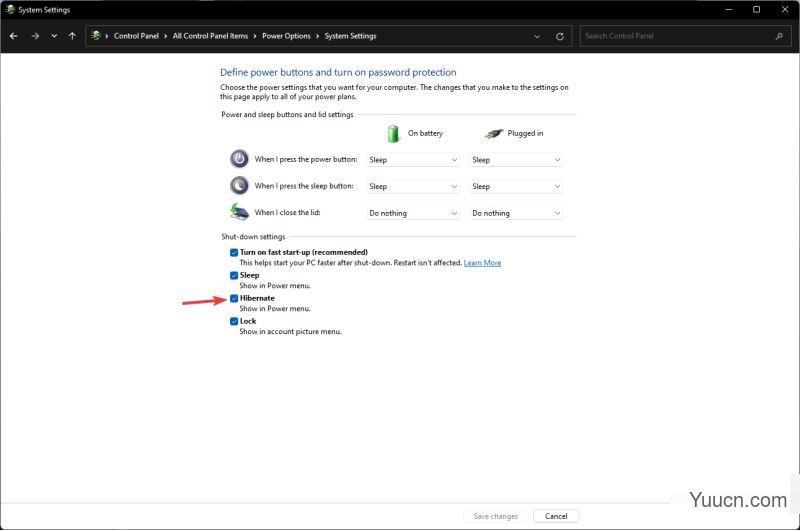800x530 pixels.
Task: Click the 'Plugged in' column label
Action: point(525,133)
